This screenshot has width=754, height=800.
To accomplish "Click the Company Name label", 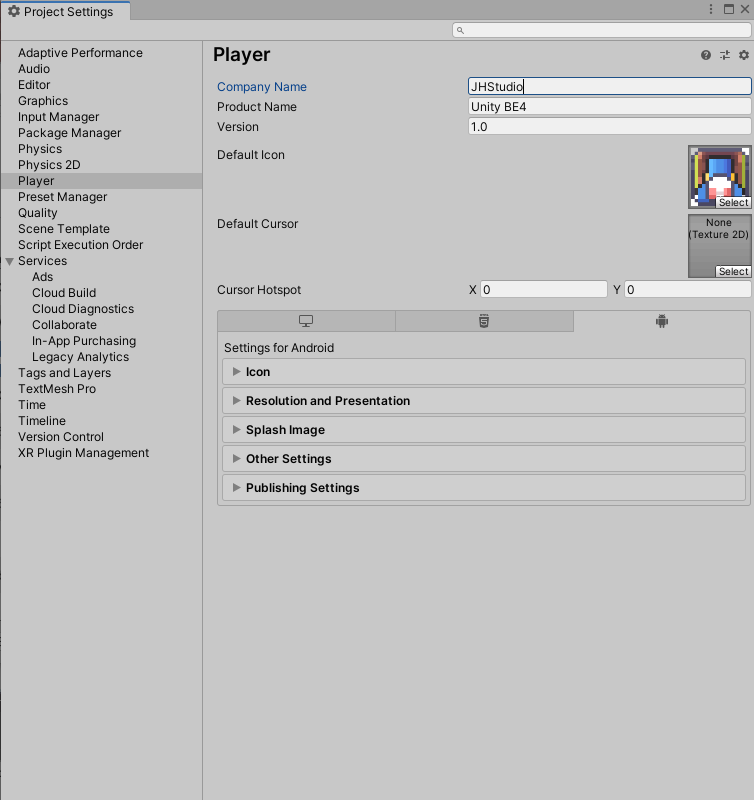I will point(262,87).
